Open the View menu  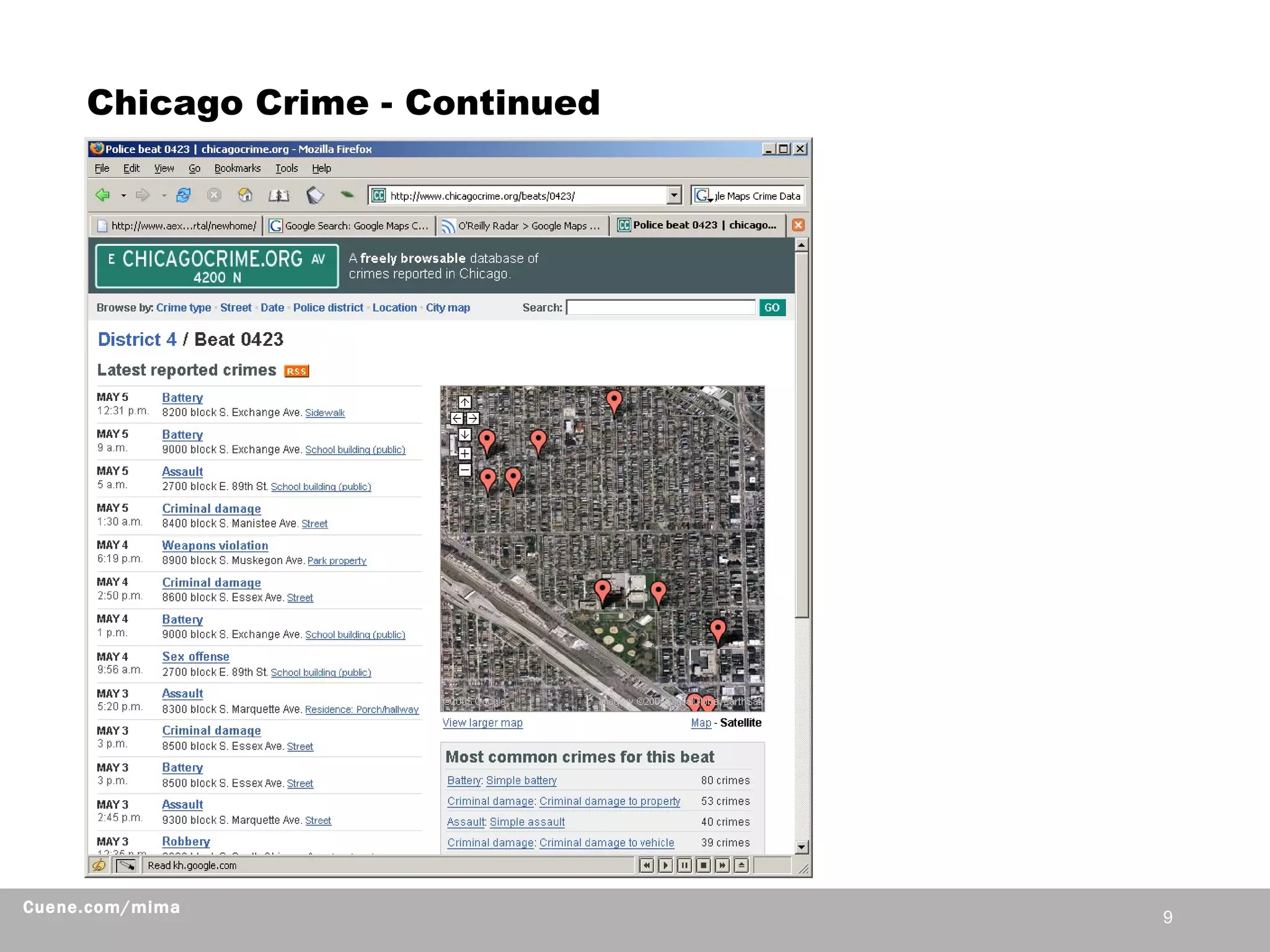point(164,168)
